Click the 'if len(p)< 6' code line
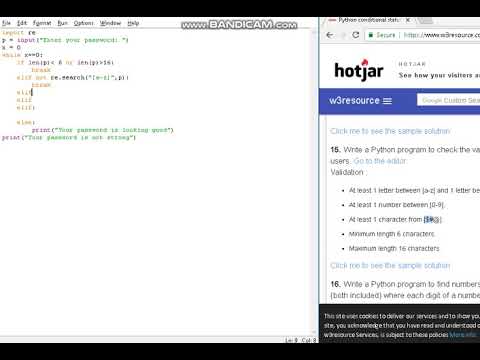The height and width of the screenshot is (360, 480). coord(65,62)
